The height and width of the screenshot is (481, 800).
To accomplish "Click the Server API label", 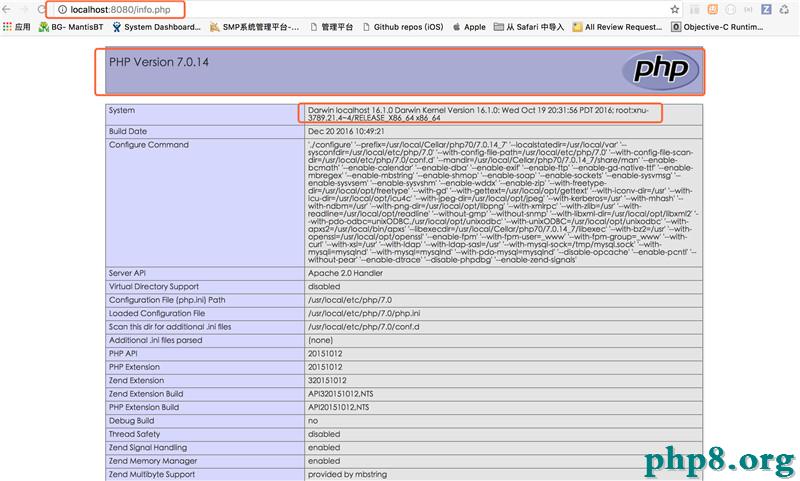I will point(127,273).
